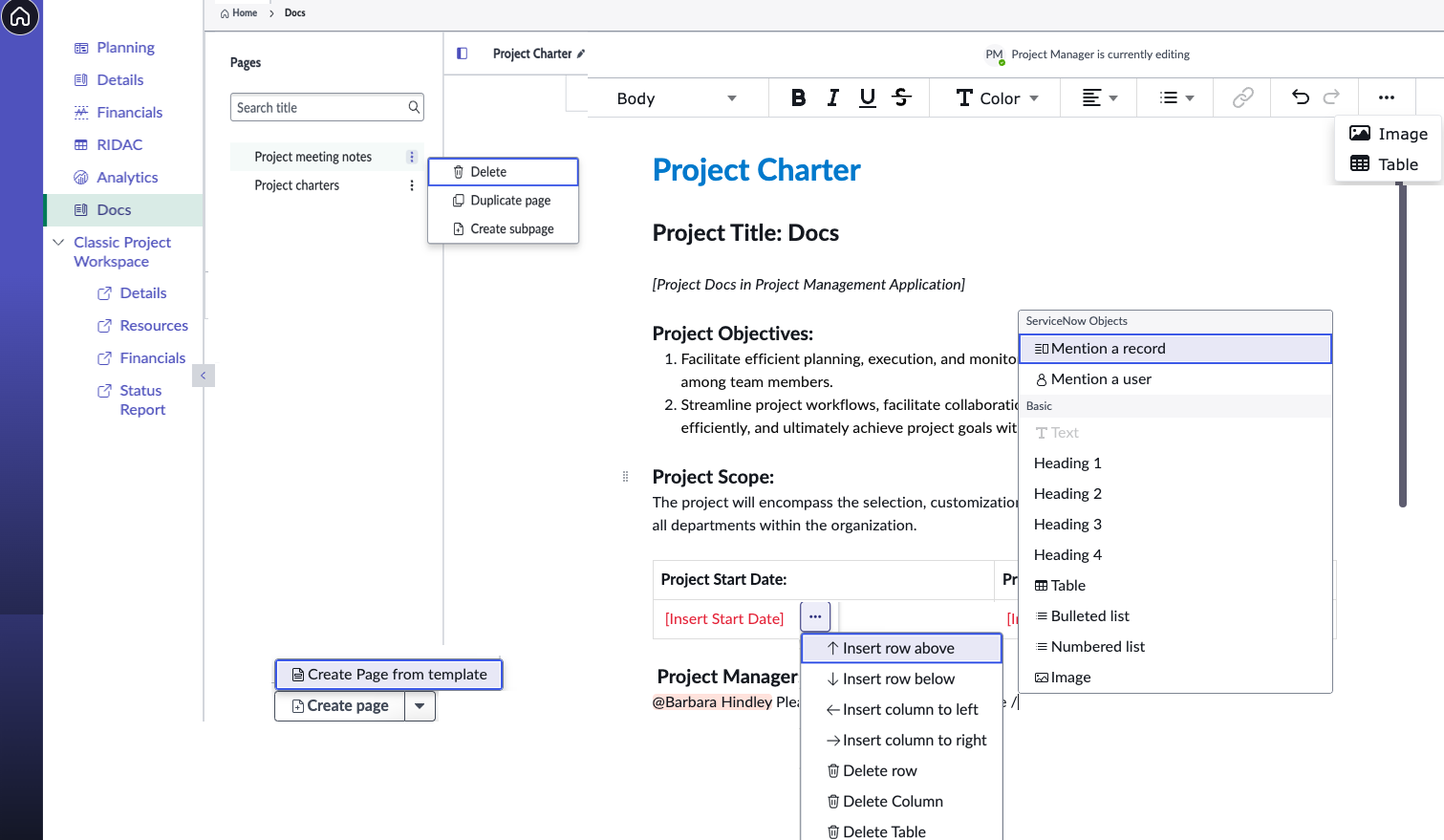Screen dimensions: 1444x840
Task: Insert Image from the toolbar overflow menu
Action: click(x=1389, y=134)
